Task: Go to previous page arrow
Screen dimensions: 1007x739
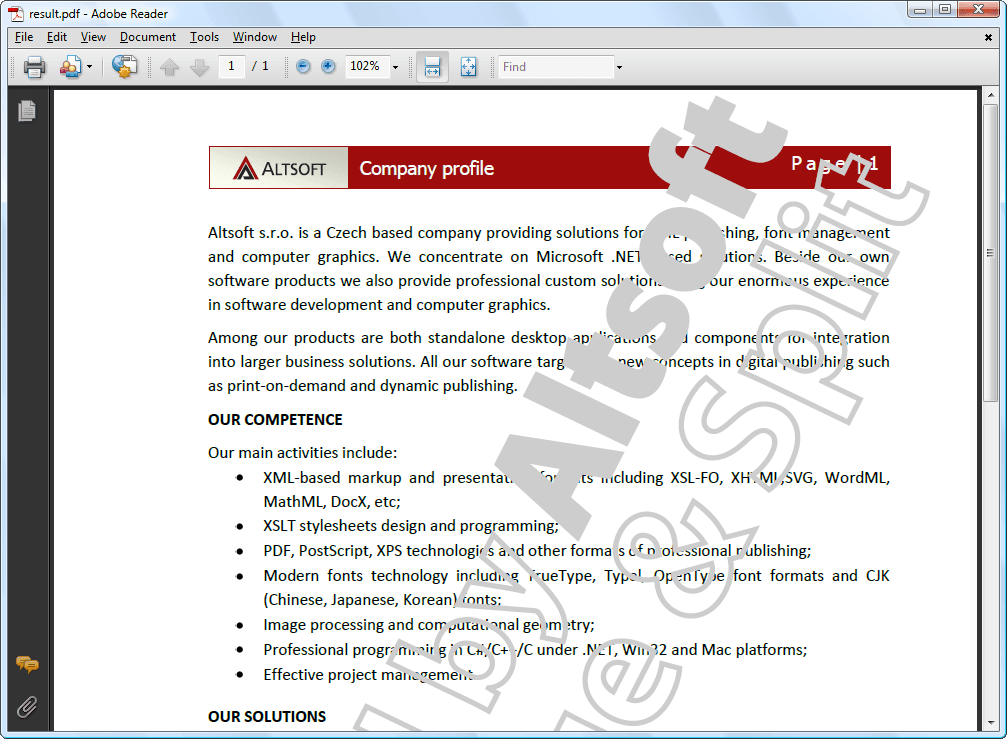Action: 170,67
